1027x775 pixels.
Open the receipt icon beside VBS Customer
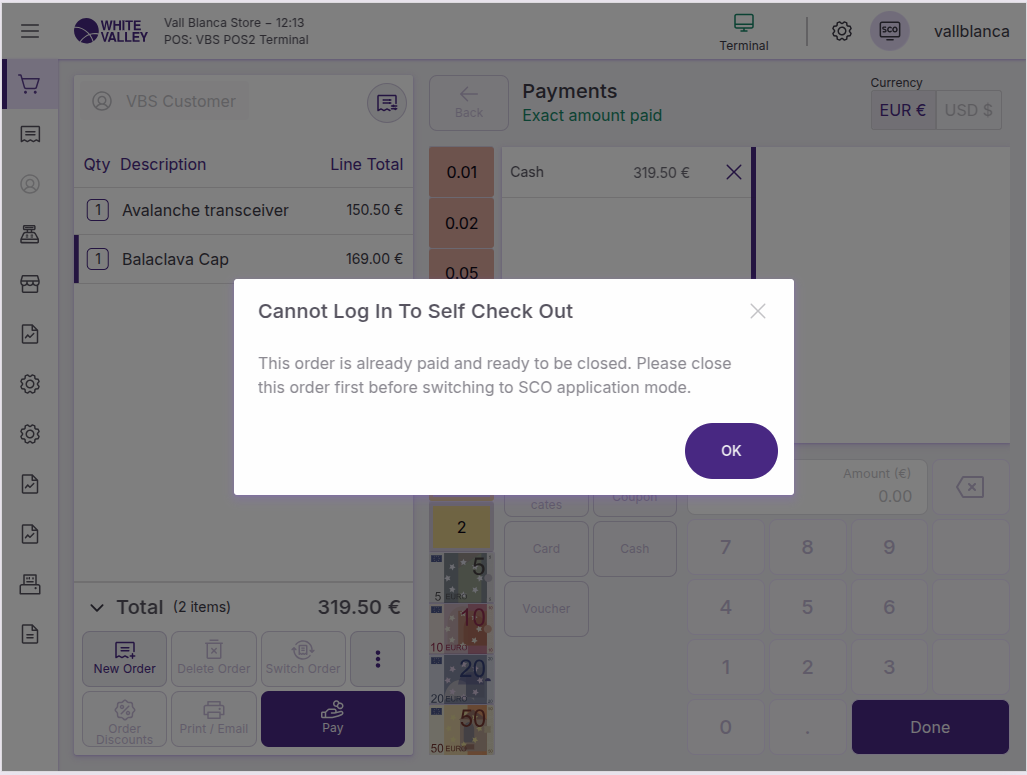[387, 102]
